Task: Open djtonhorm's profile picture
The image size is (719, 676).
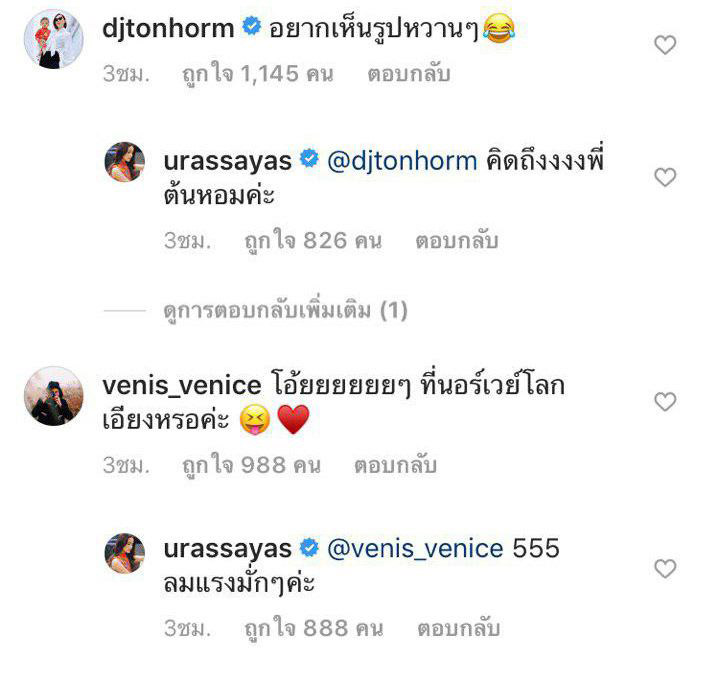Action: point(54,39)
